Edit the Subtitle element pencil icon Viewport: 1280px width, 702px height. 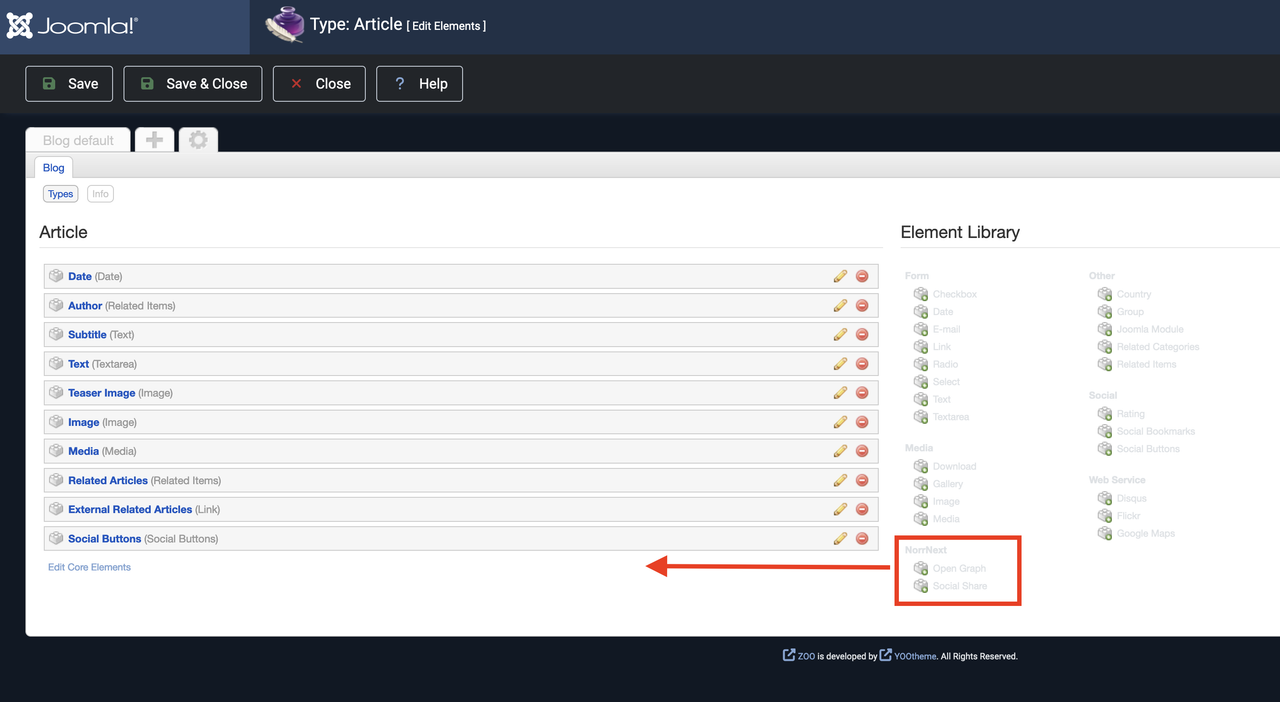point(840,334)
